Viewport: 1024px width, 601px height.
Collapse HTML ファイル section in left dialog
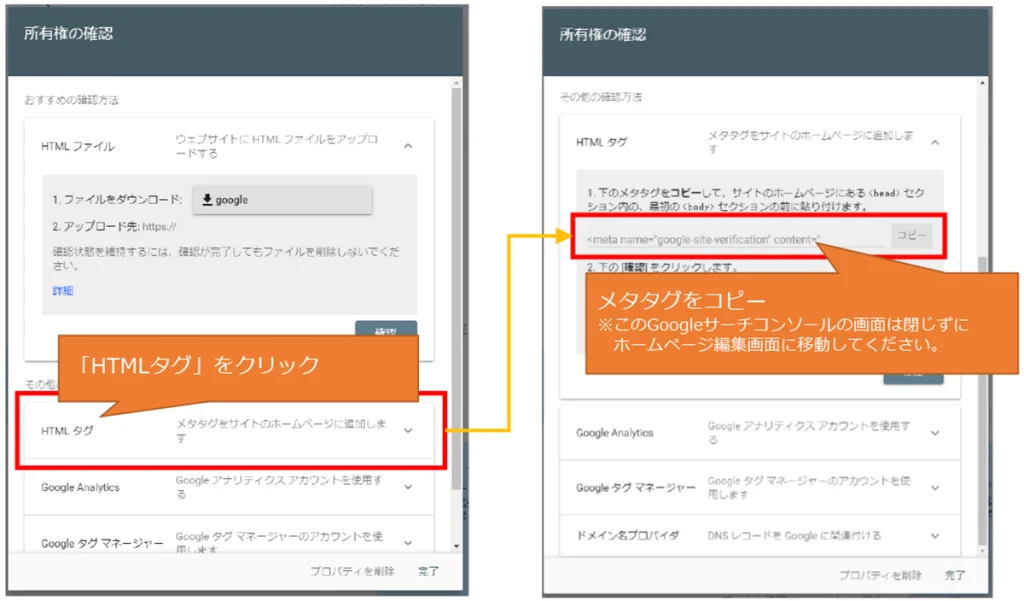[x=408, y=146]
